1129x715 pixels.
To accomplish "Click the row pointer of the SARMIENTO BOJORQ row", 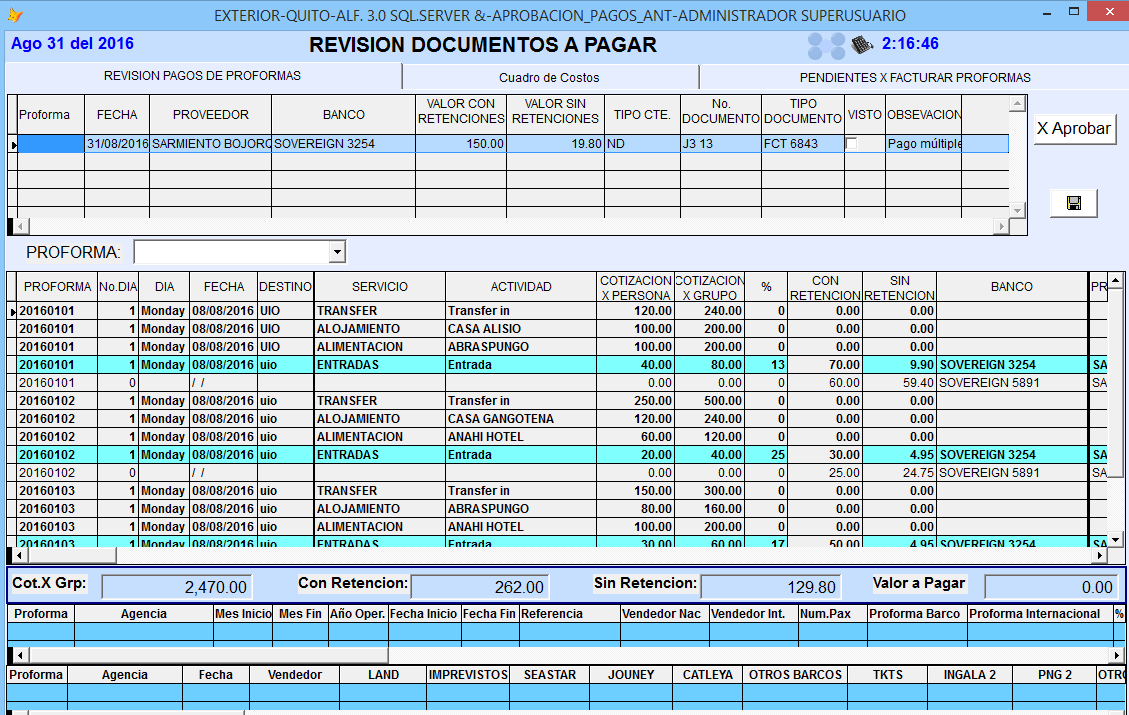I will coord(13,144).
